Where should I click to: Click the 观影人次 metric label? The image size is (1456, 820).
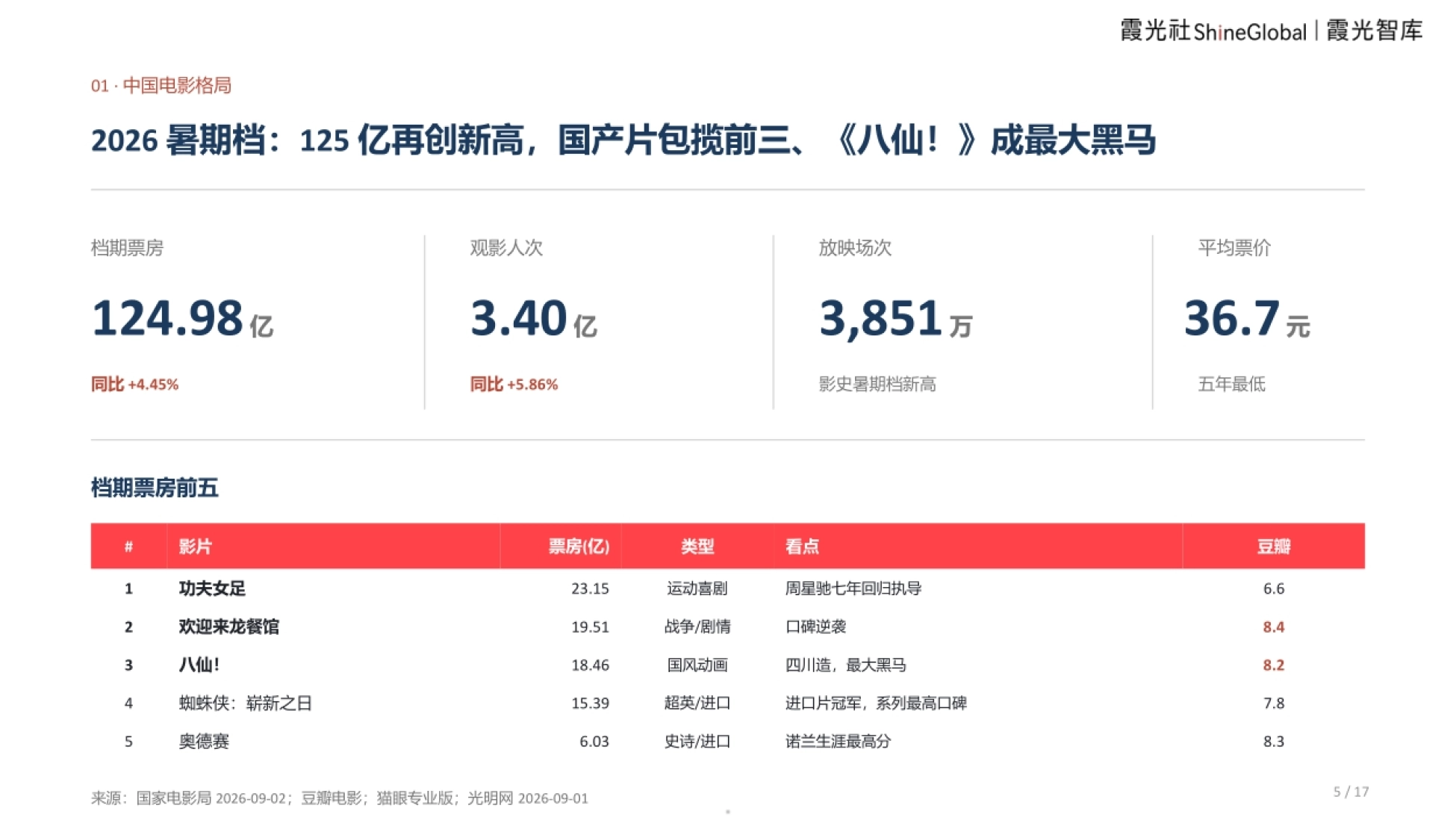click(x=506, y=248)
